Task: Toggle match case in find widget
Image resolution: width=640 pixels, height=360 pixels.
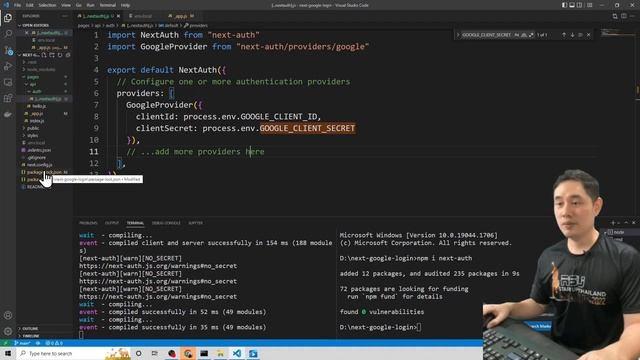Action: (516, 35)
